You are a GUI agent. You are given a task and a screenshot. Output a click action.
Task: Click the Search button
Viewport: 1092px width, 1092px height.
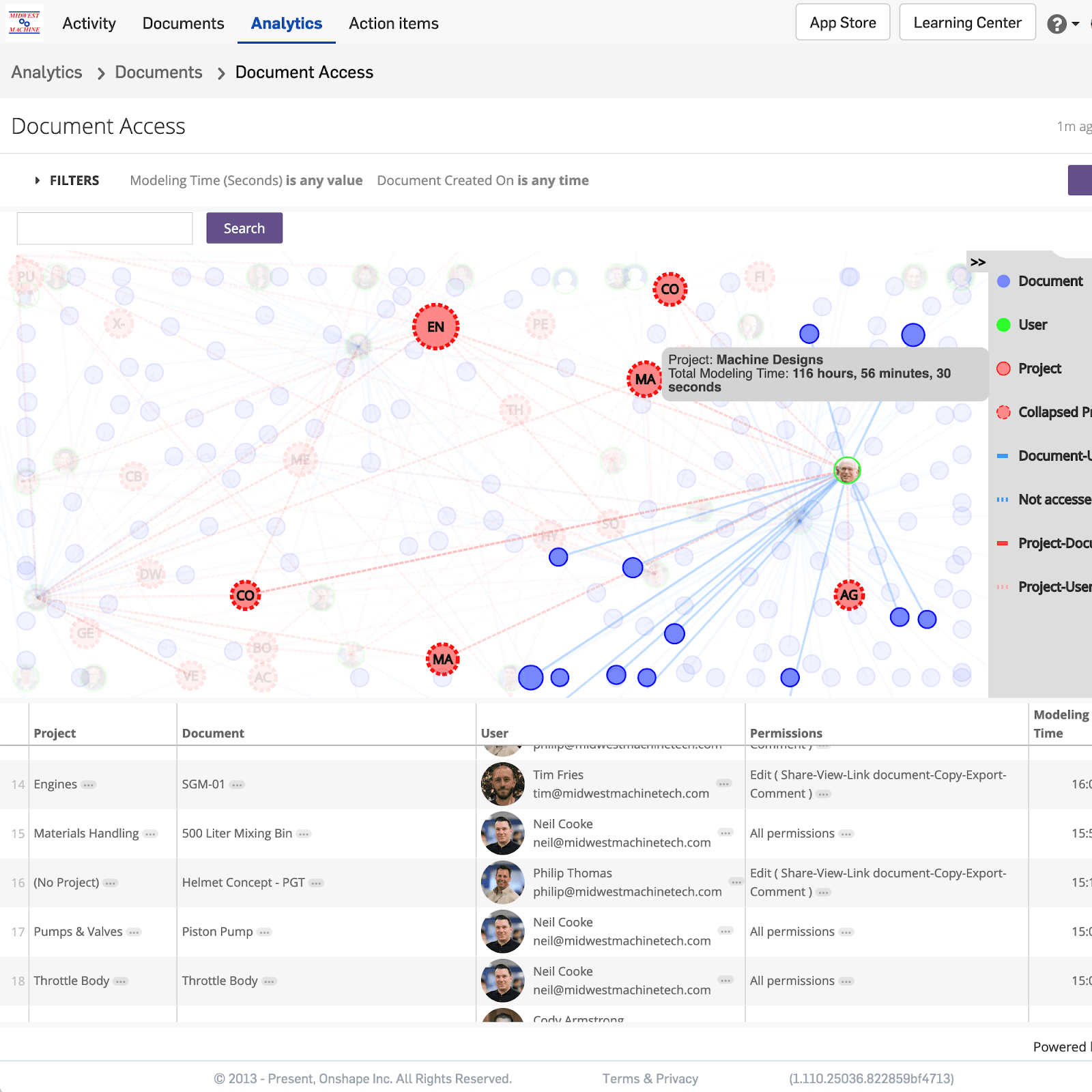pos(244,228)
